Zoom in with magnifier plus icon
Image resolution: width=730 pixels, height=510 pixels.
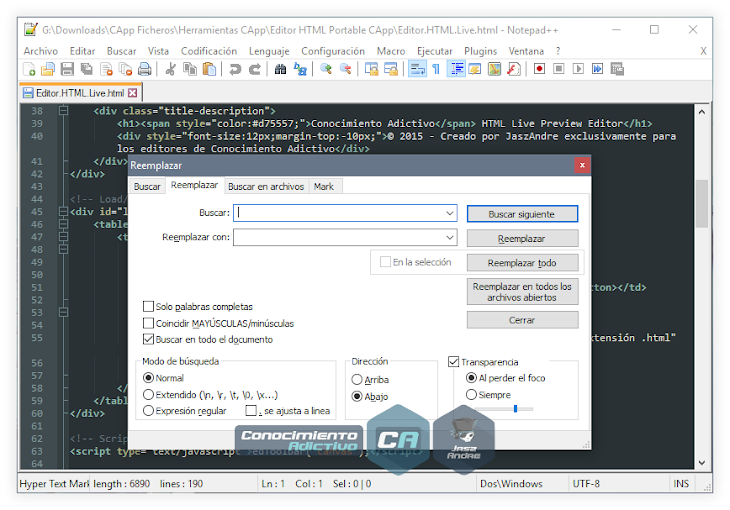tap(326, 69)
